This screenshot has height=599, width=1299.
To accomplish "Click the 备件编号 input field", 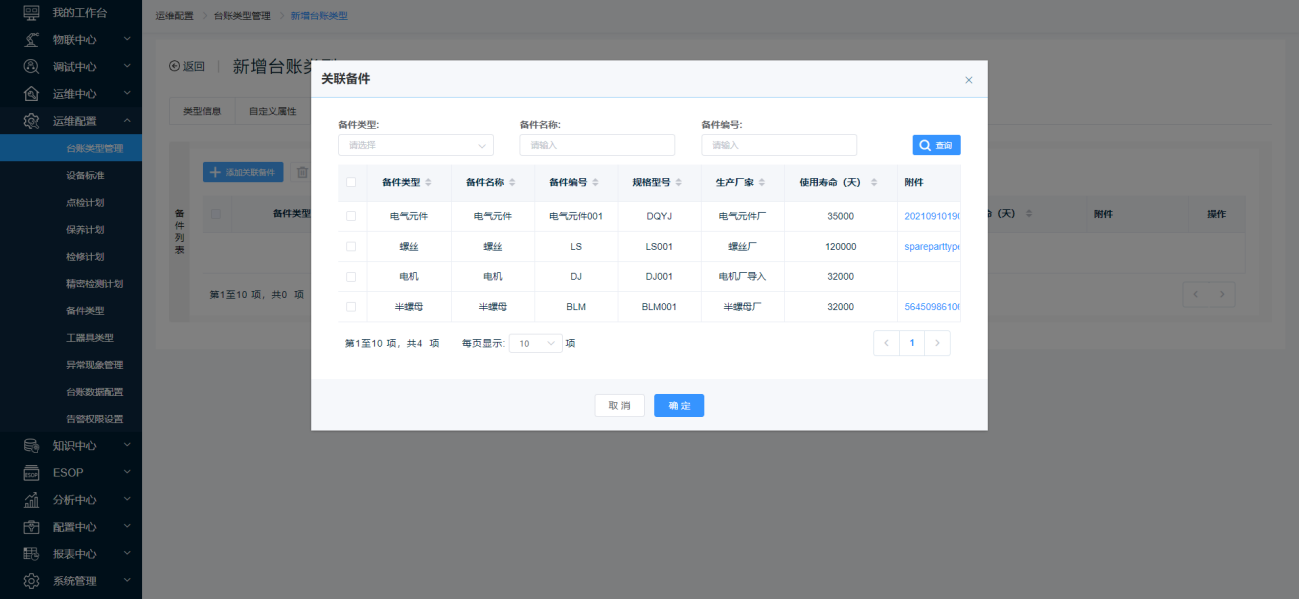I will (779, 145).
